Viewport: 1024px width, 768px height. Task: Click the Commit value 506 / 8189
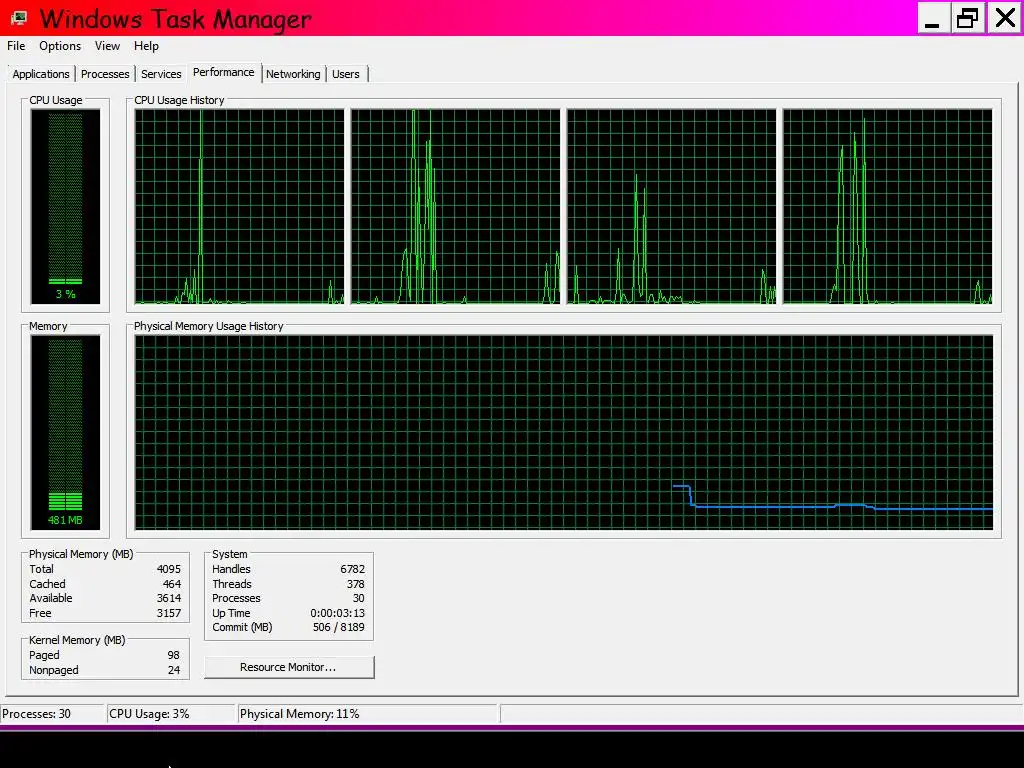click(339, 628)
